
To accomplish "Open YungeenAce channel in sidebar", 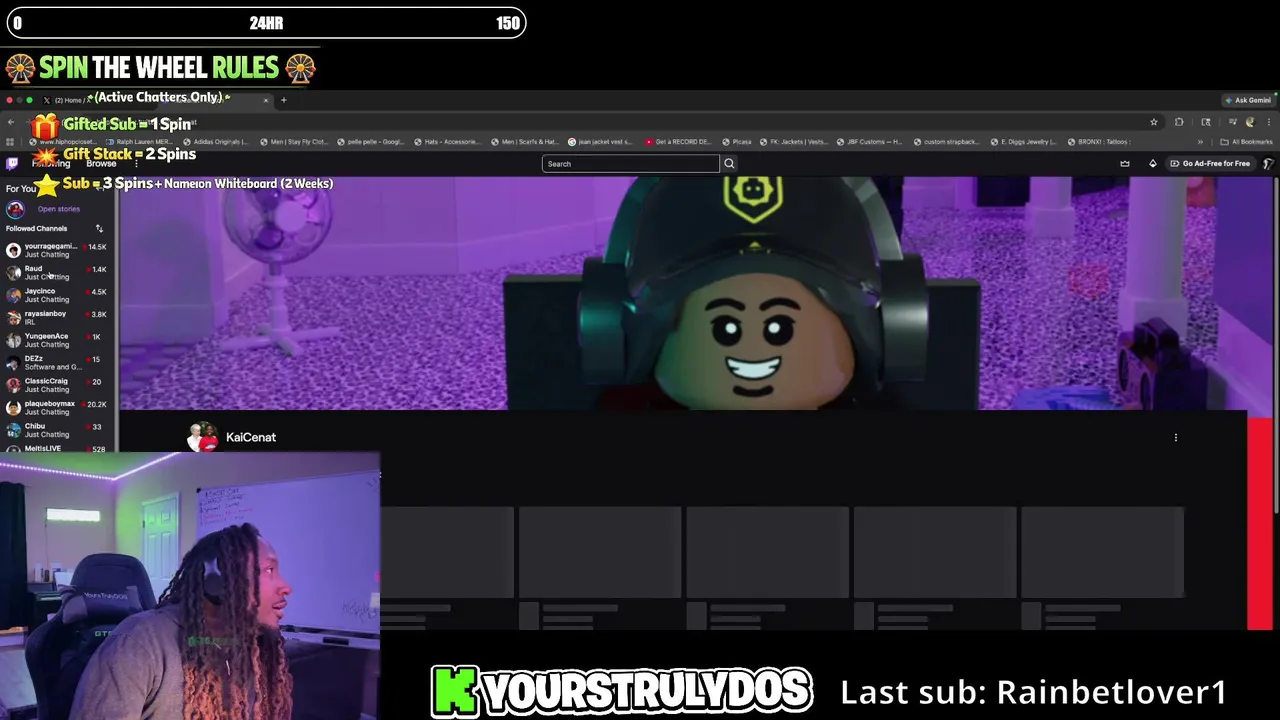I will coord(58,340).
